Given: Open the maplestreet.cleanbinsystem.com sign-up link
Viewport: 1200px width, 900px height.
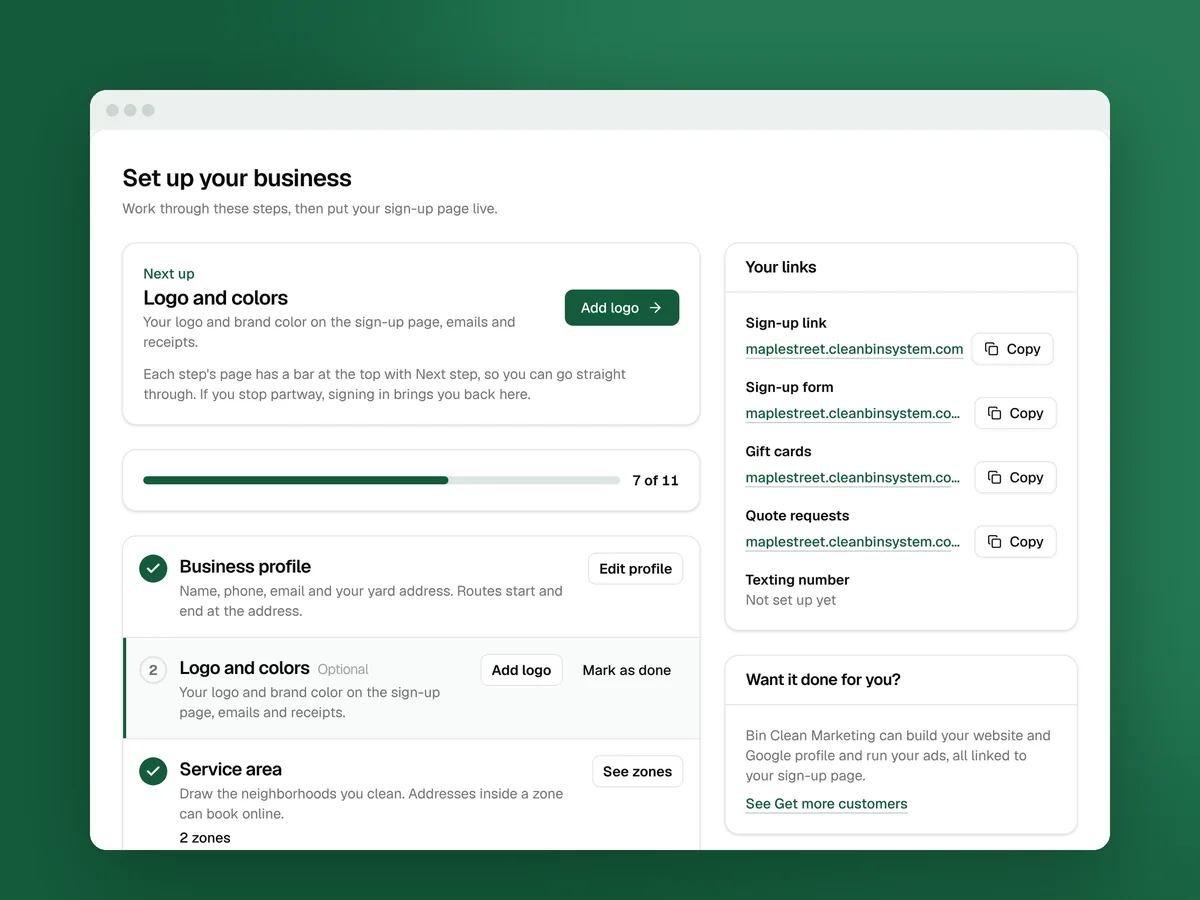Looking at the screenshot, I should [x=854, y=349].
